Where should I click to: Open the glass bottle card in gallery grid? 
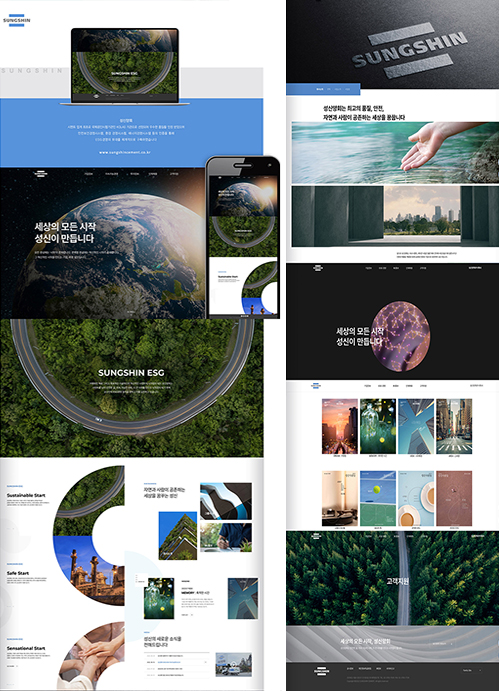[378, 426]
